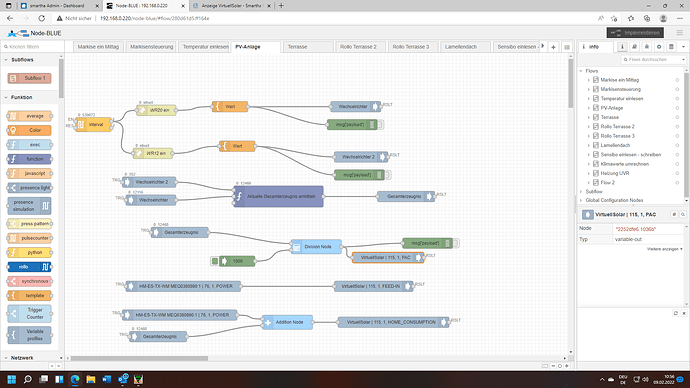
Task: Expand the 'Temperatur einlesen' flow tree item
Action: pos(589,99)
